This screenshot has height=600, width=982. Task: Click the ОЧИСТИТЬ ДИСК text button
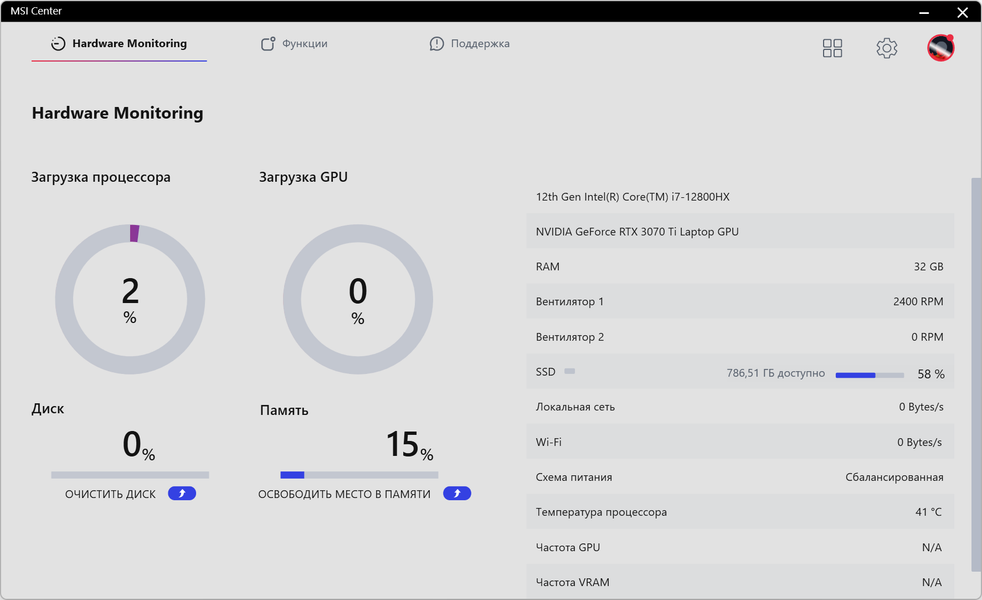[110, 494]
